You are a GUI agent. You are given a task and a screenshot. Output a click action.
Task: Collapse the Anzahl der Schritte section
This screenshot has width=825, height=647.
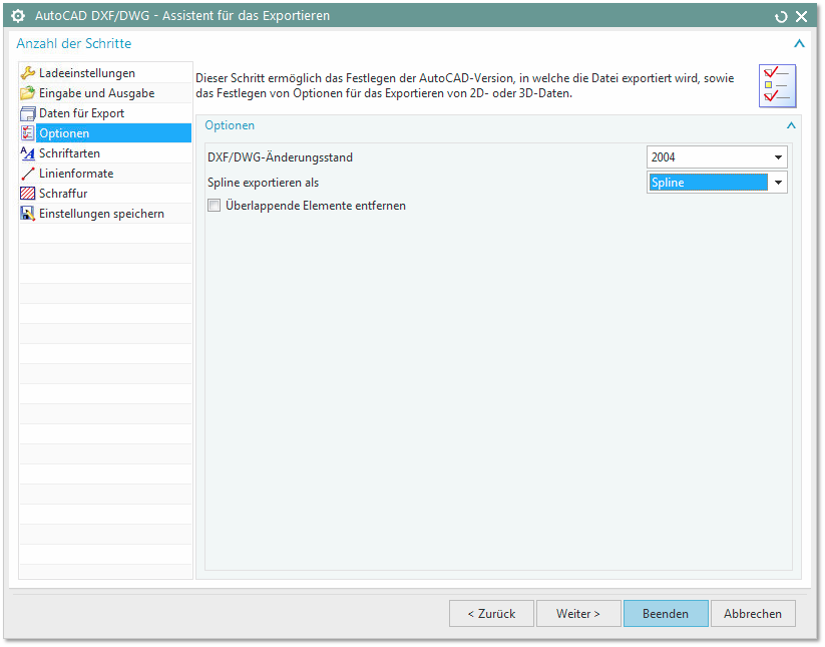[799, 44]
